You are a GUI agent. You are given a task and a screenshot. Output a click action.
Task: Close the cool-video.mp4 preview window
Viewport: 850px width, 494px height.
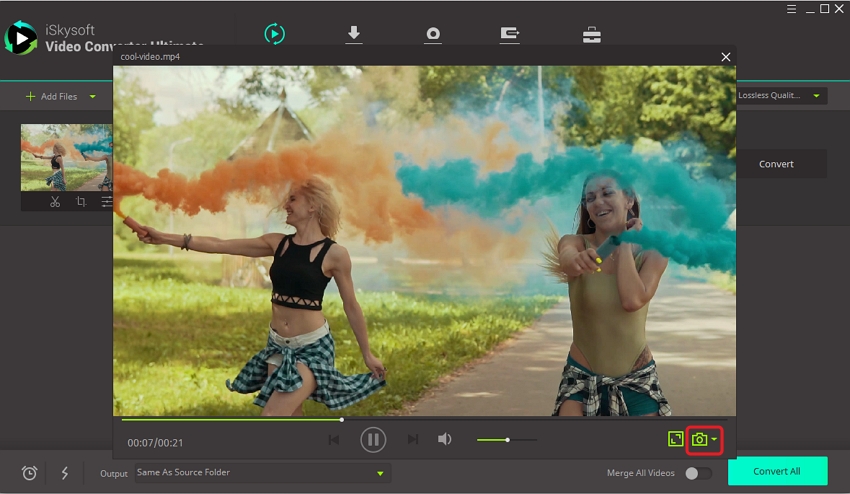pyautogui.click(x=726, y=57)
